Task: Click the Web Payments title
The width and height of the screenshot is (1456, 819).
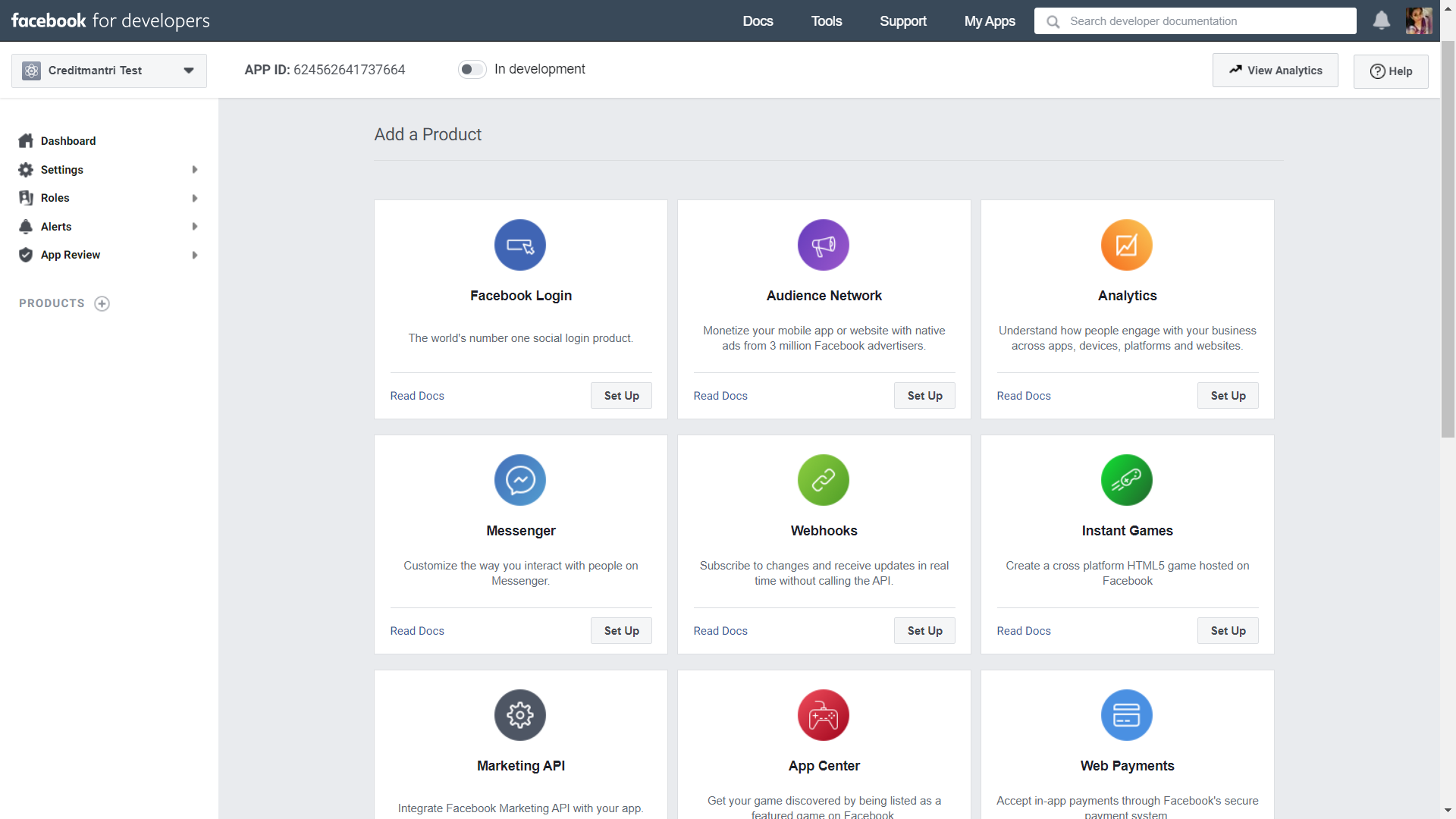Action: tap(1127, 766)
